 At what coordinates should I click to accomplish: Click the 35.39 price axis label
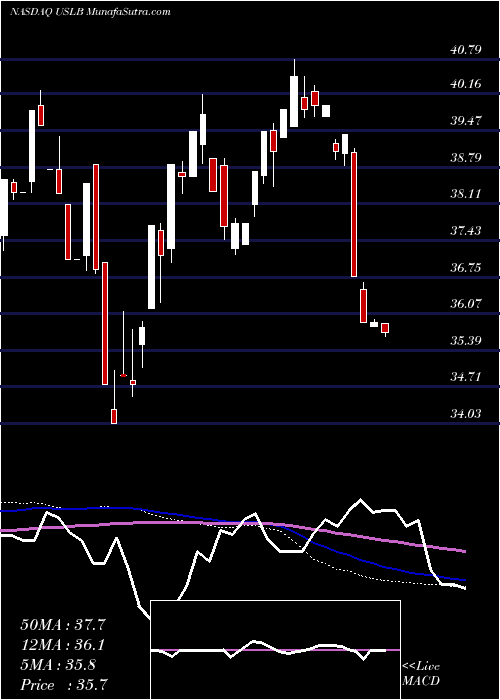point(465,341)
